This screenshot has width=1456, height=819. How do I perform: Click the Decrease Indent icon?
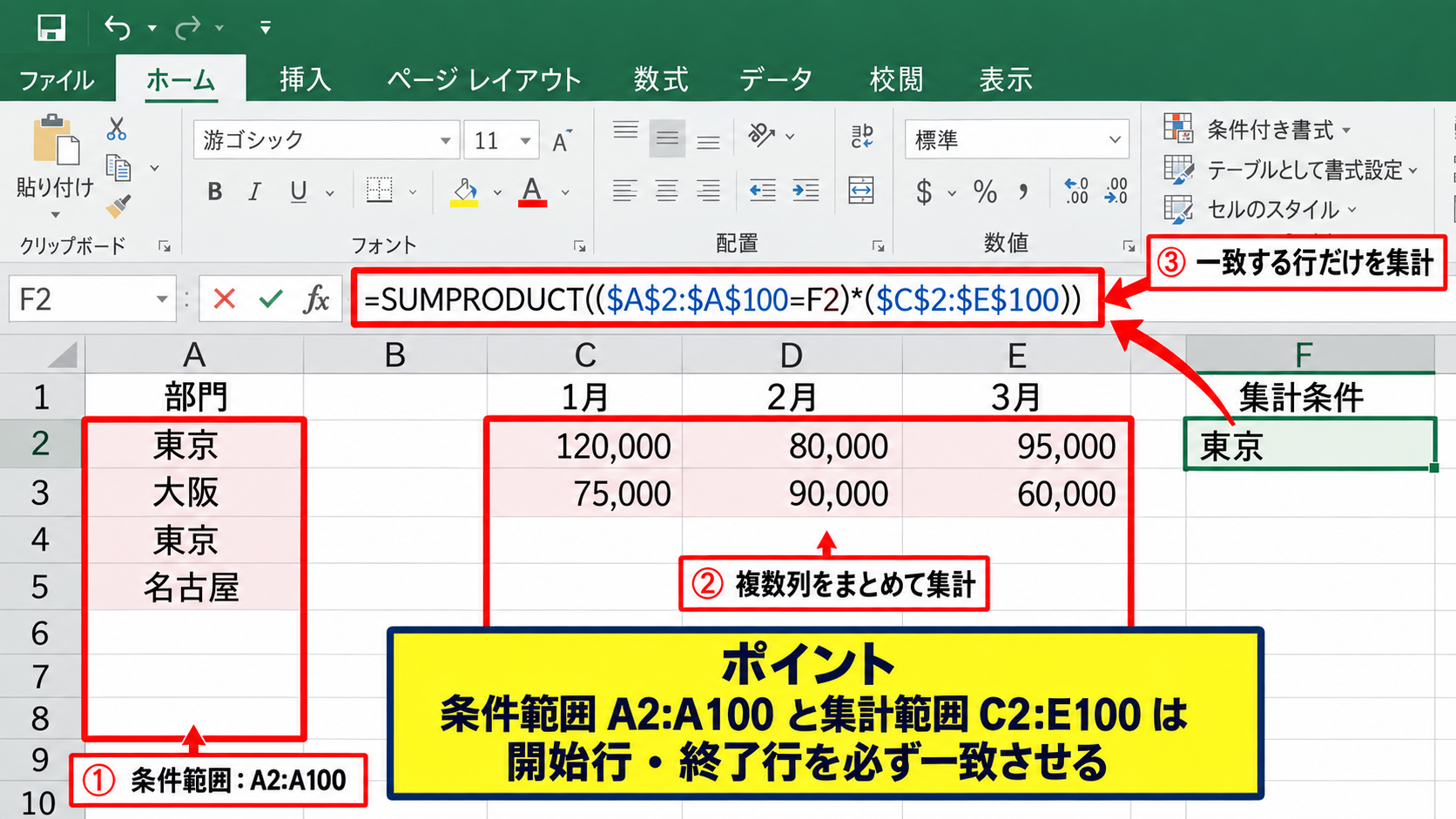[x=763, y=190]
